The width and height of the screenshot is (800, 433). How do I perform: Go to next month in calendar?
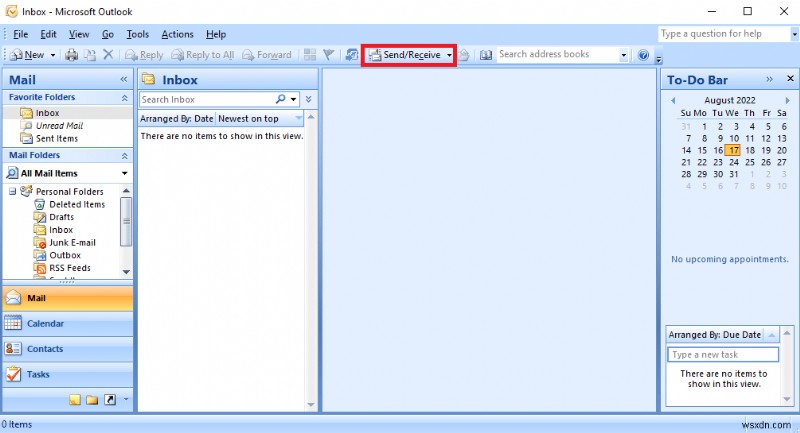tap(787, 100)
